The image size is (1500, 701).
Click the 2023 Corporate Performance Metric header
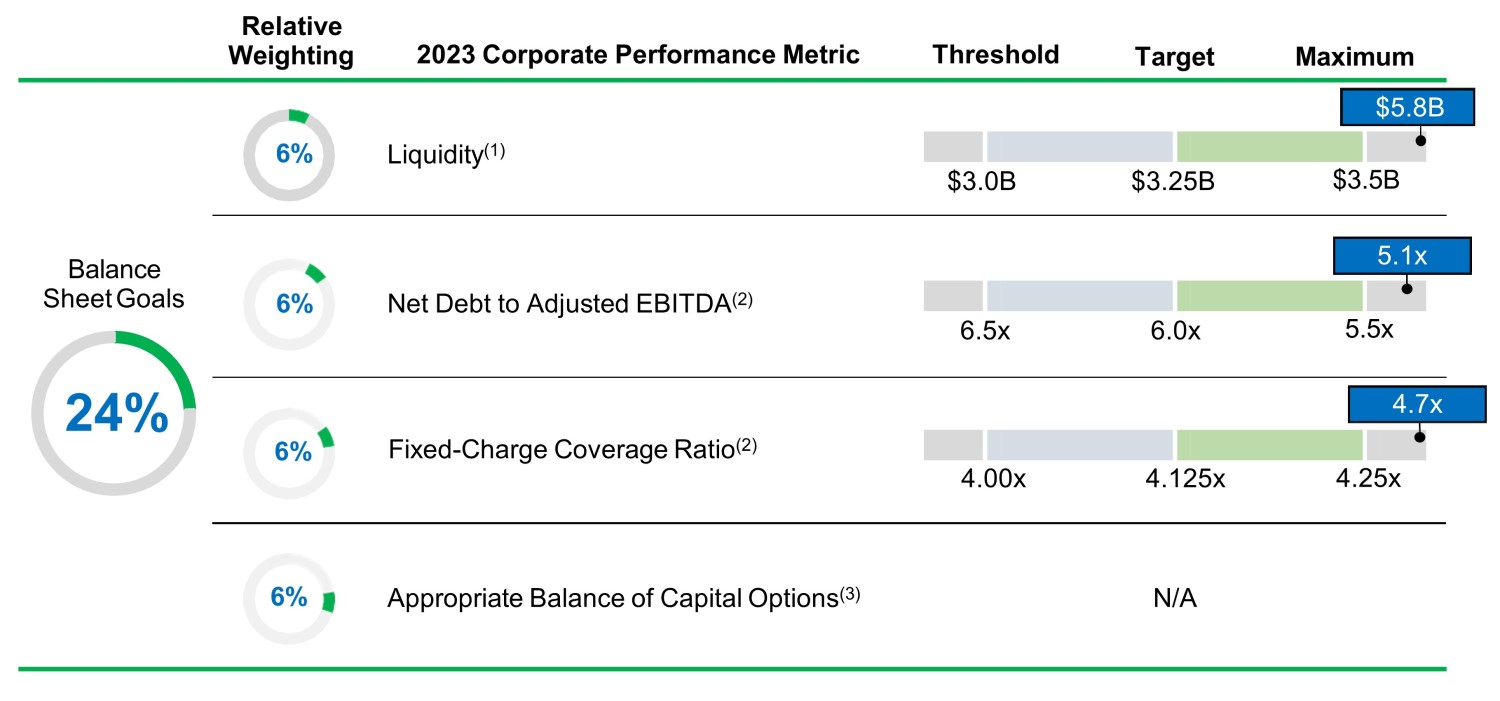tap(638, 54)
